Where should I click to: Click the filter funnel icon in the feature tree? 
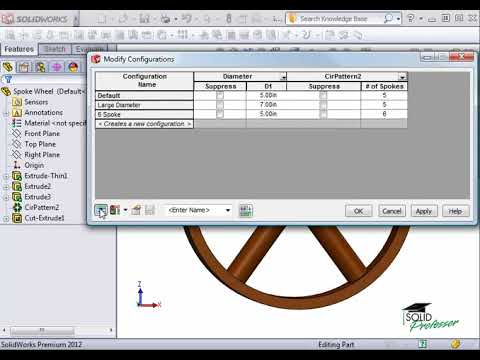click(8, 79)
